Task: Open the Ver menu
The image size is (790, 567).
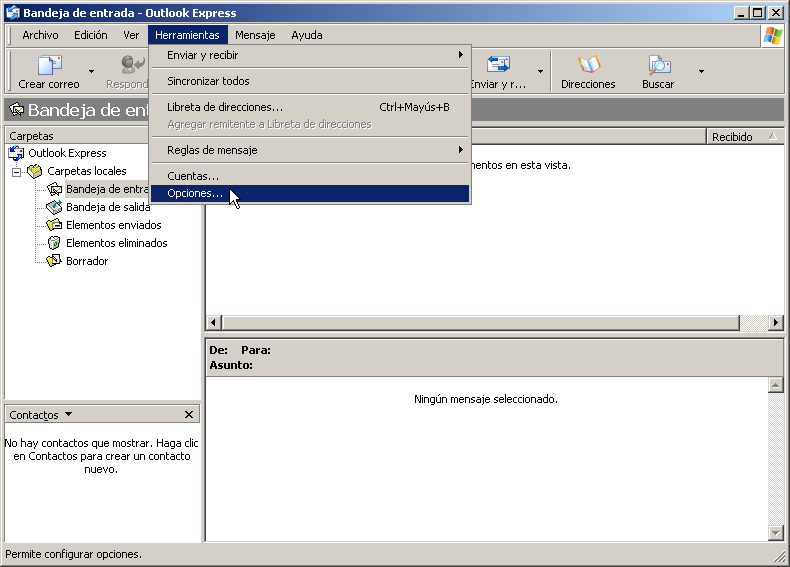Action: tap(131, 35)
